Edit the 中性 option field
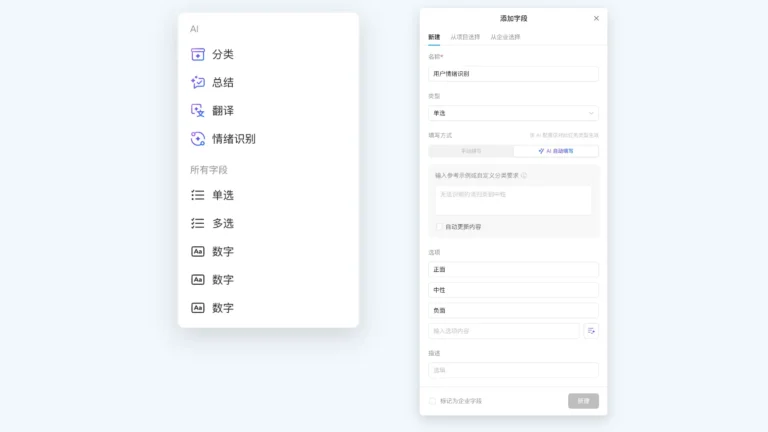 513,290
